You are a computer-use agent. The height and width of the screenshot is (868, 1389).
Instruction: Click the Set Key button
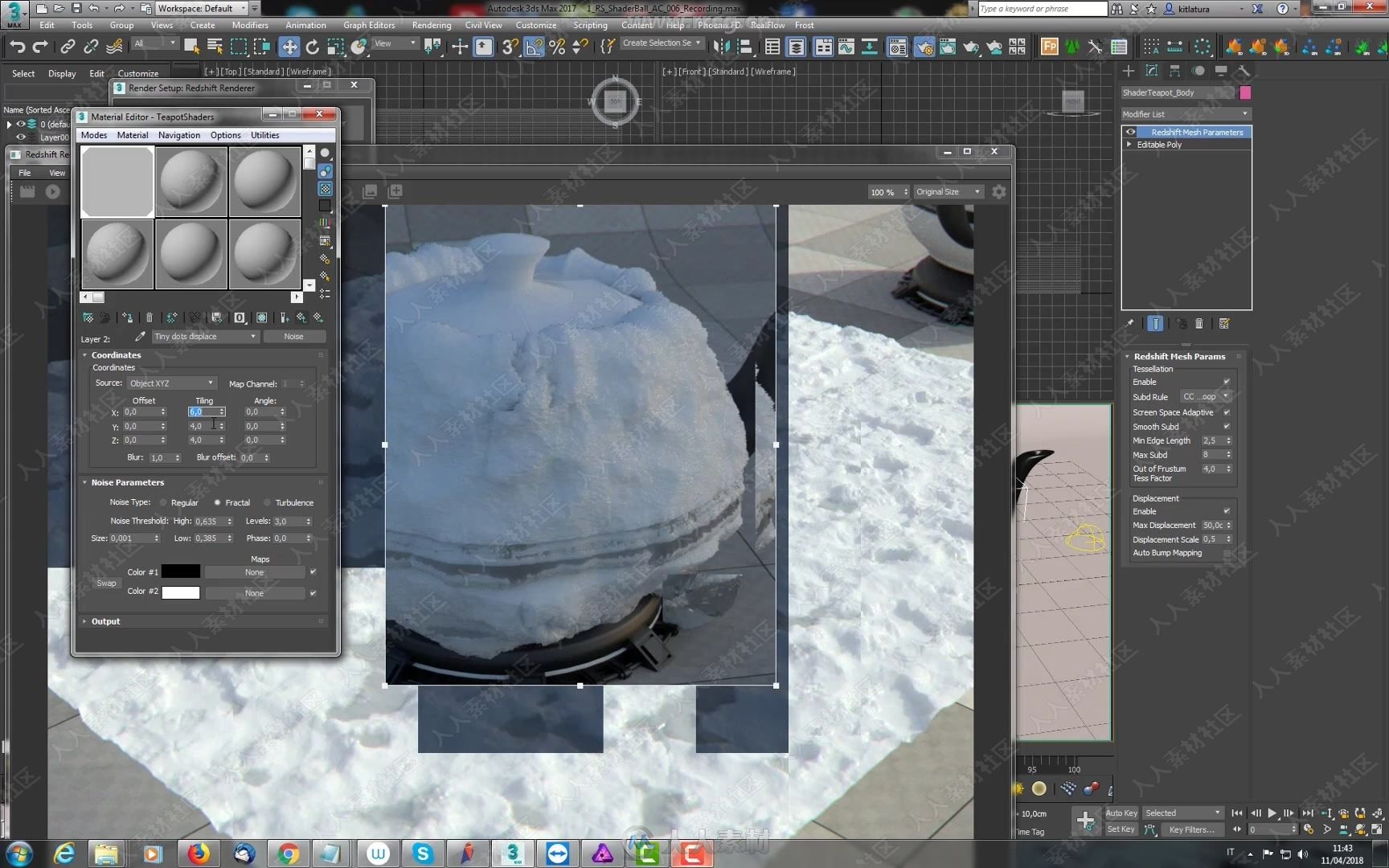point(1121,829)
